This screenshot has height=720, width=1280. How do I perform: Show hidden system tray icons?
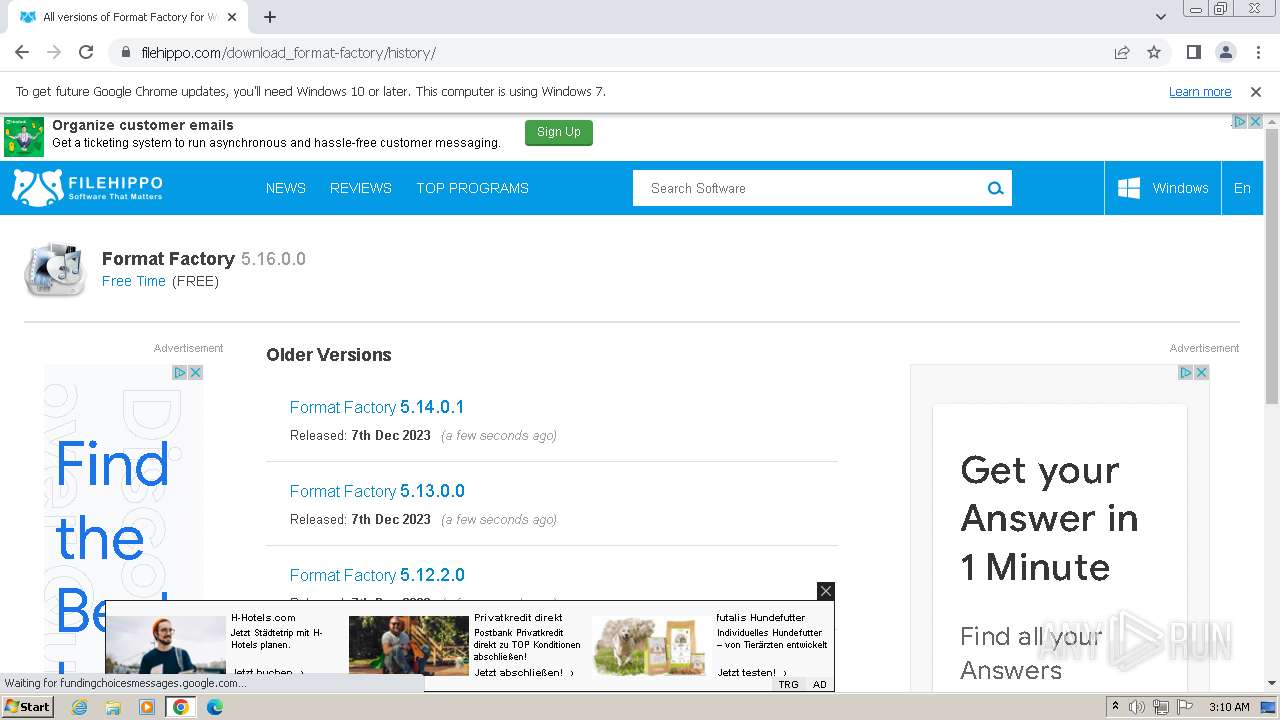click(1115, 707)
